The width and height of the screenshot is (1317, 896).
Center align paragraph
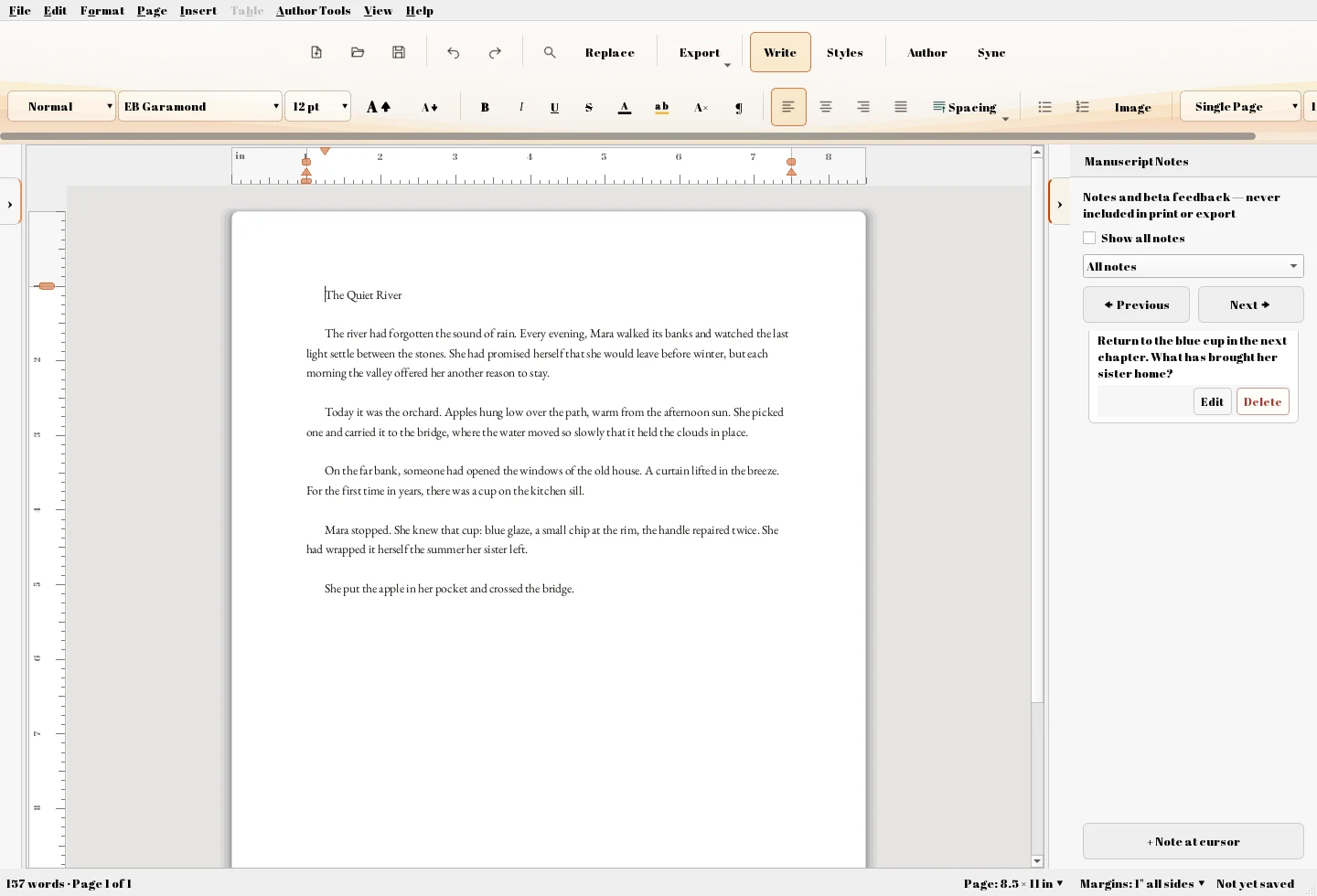[826, 107]
